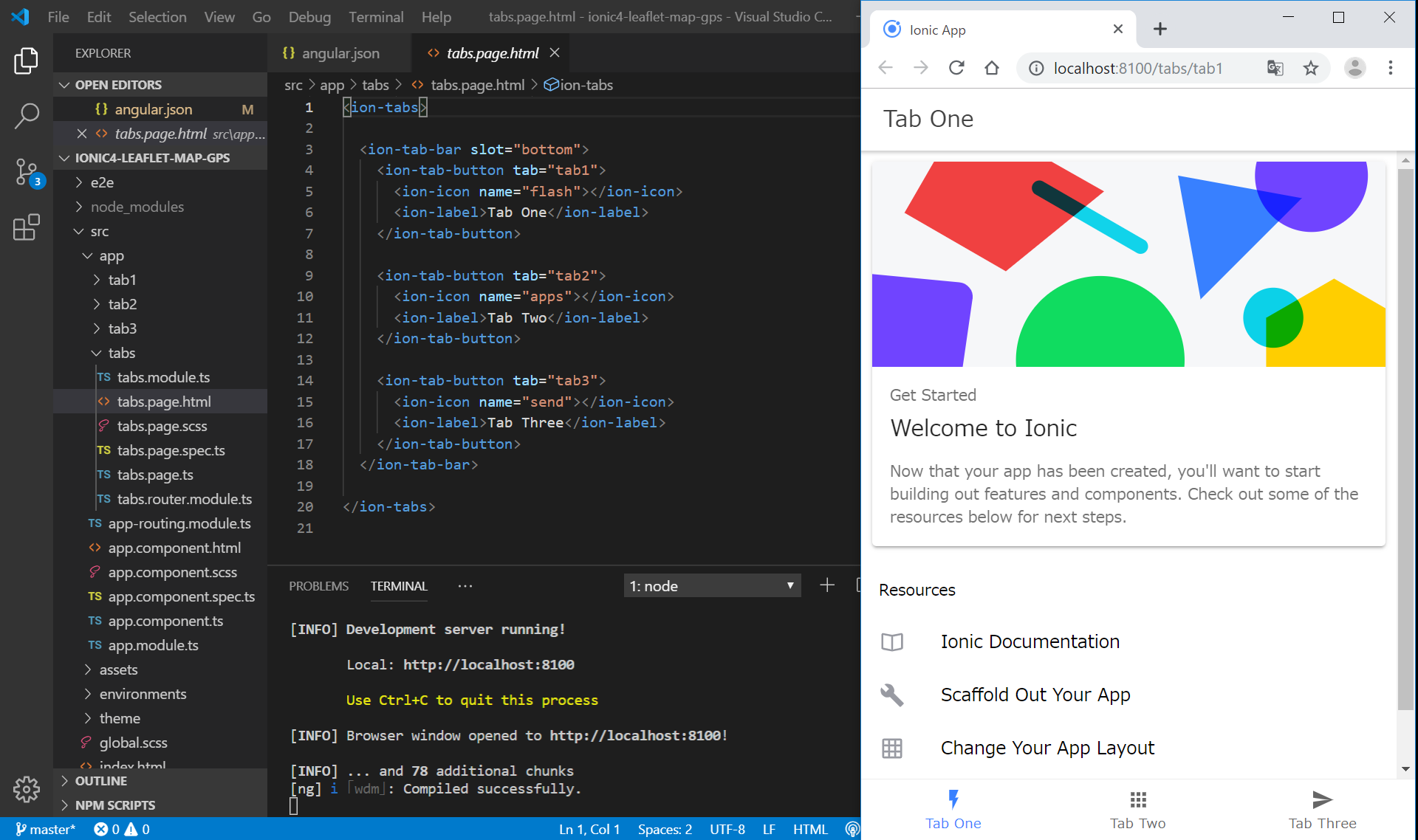
Task: Click the browser reload button
Action: (956, 69)
